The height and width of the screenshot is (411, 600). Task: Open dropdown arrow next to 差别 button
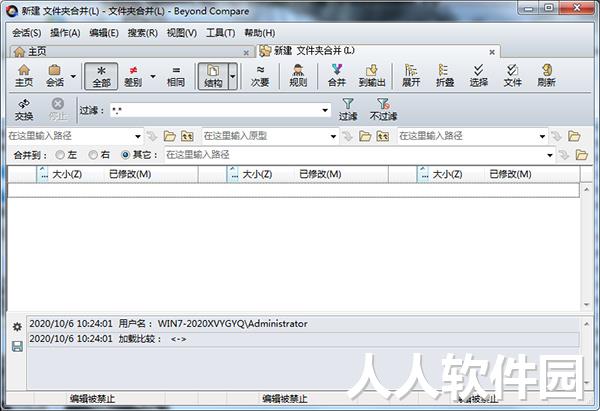153,76
